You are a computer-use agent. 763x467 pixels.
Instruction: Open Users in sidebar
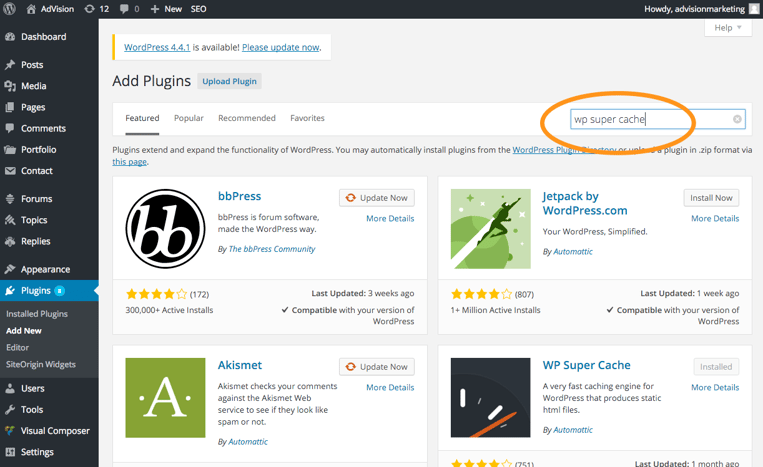[x=32, y=388]
